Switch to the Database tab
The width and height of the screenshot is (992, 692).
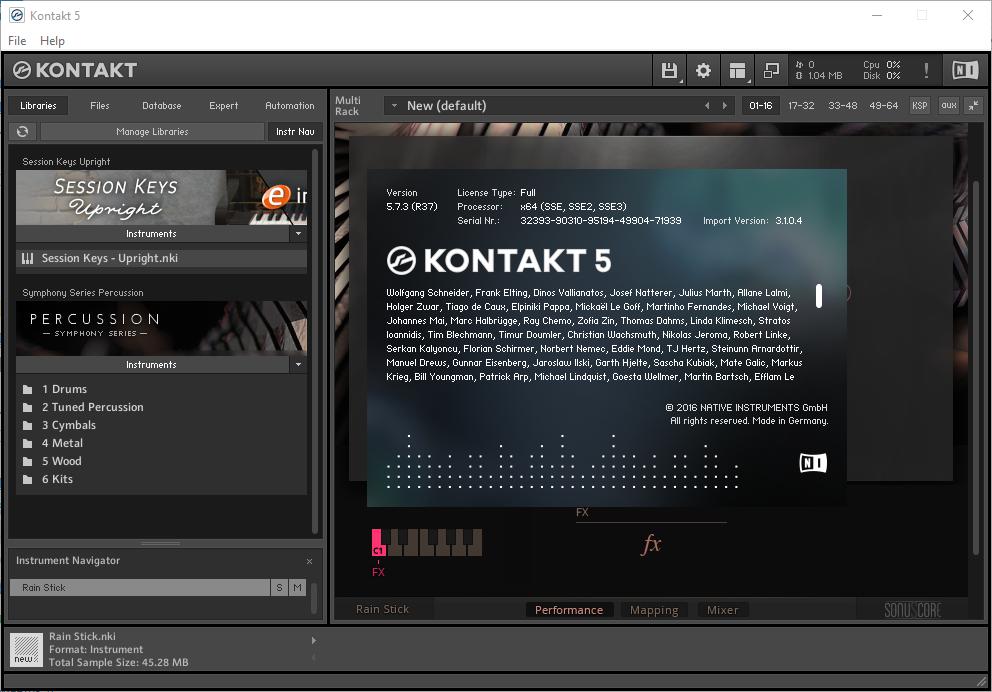click(161, 106)
